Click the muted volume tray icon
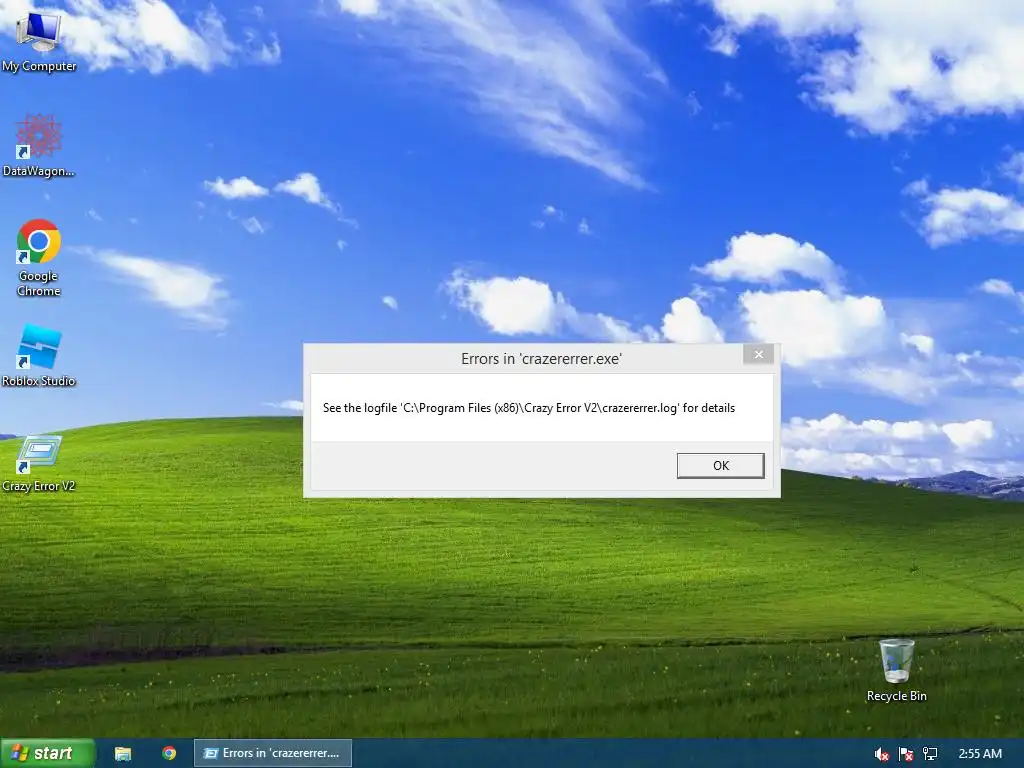 (x=881, y=754)
